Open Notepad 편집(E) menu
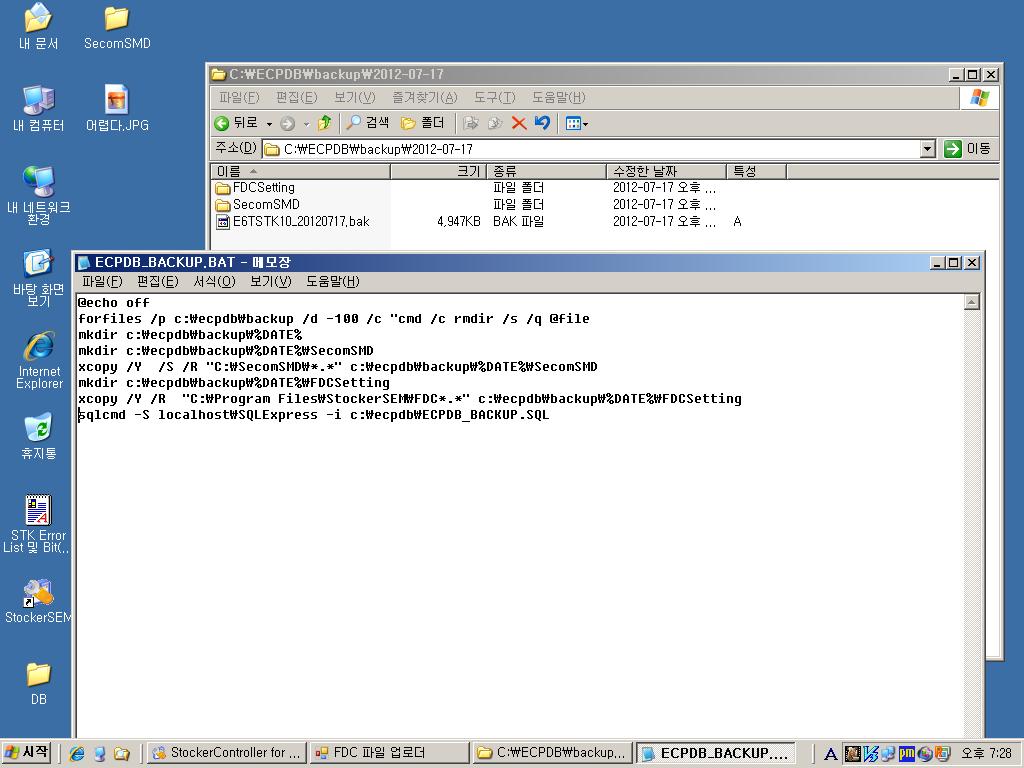 tap(157, 281)
